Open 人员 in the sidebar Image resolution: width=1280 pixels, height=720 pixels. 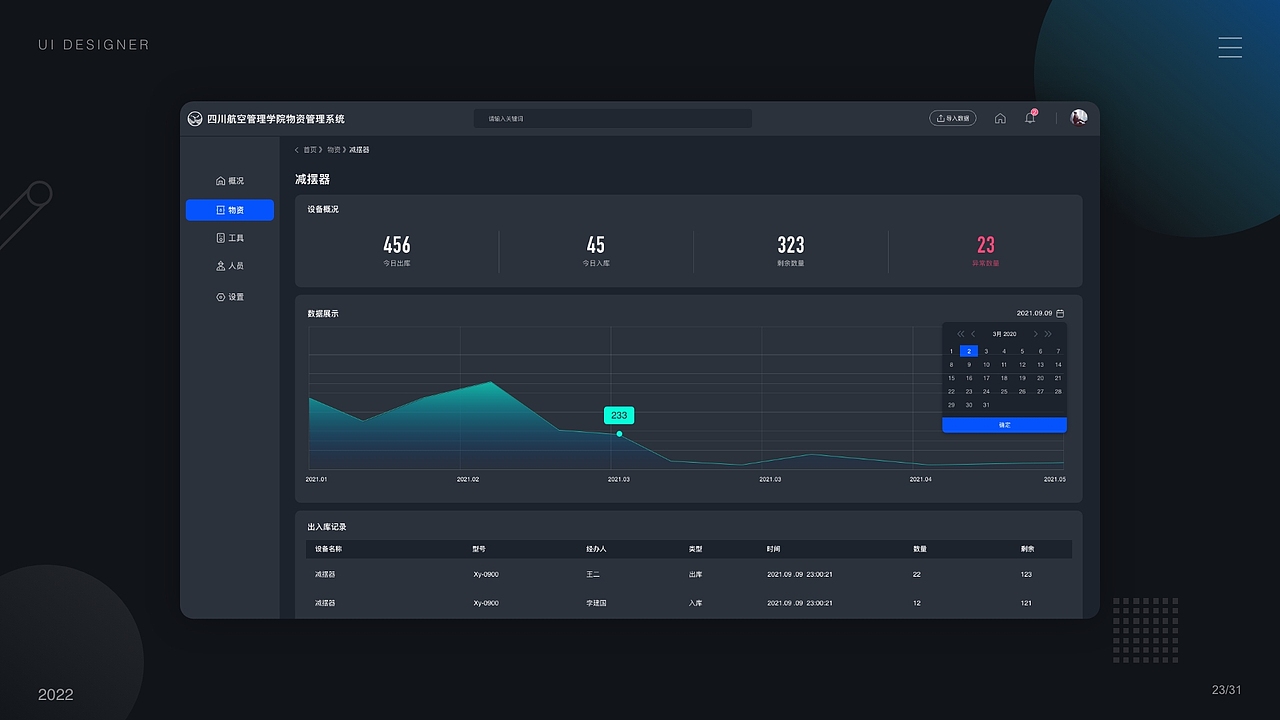coord(230,266)
